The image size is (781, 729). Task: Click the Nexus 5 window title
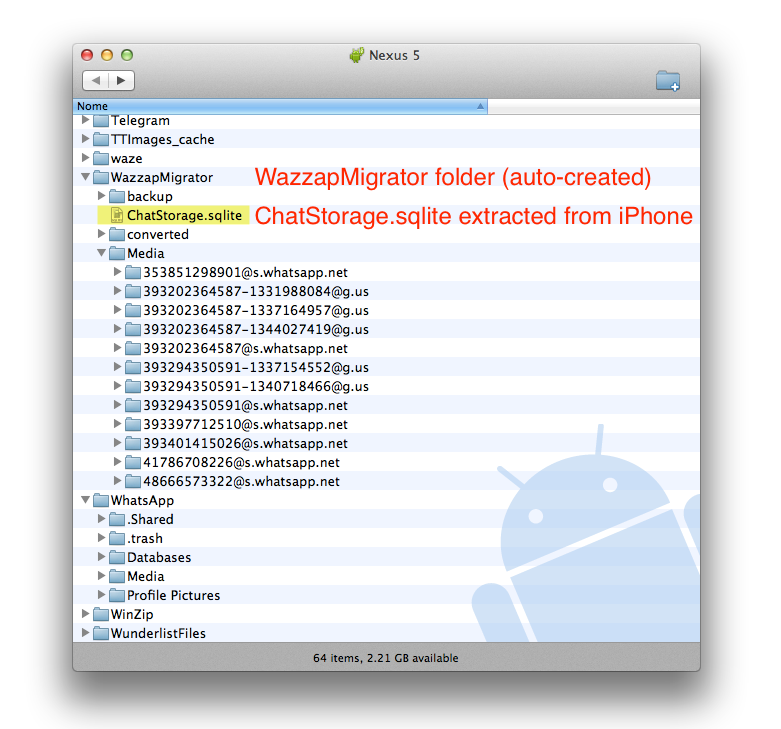click(394, 55)
